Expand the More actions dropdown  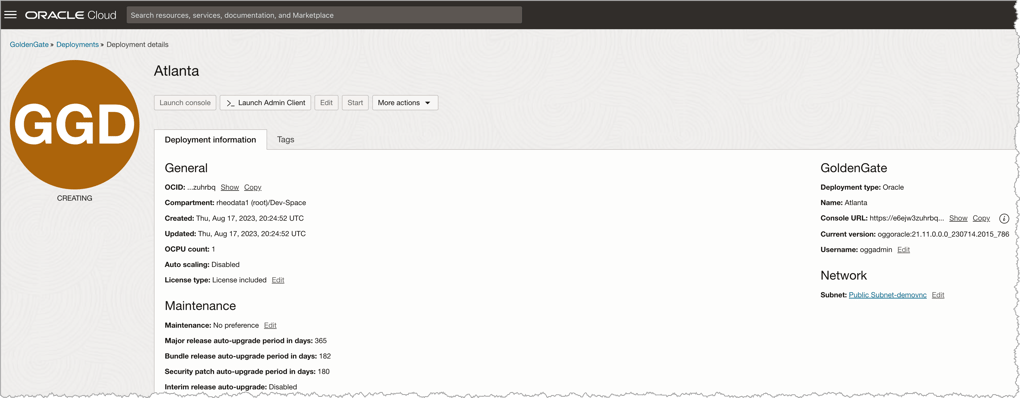(405, 103)
